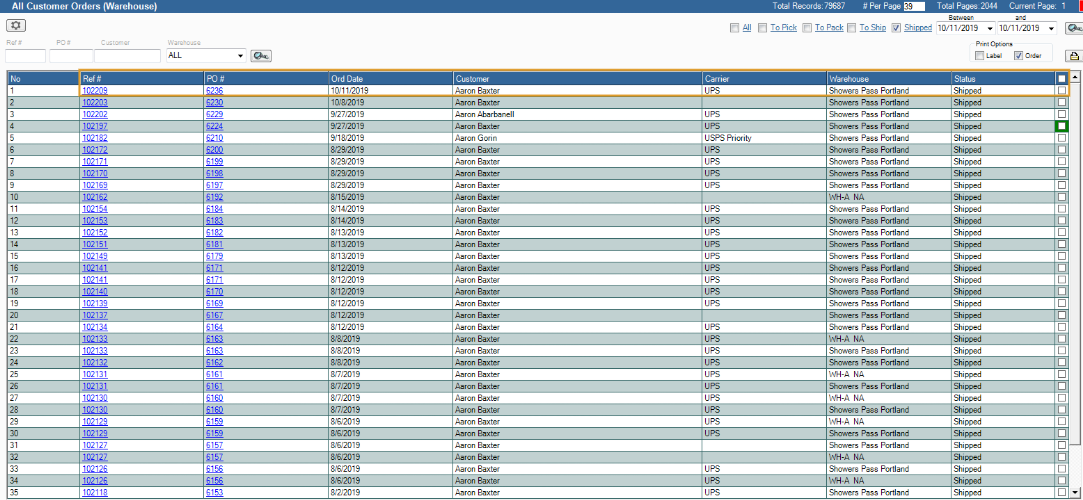This screenshot has width=1083, height=500.
Task: Open the end date dropdown
Action: 1051,28
